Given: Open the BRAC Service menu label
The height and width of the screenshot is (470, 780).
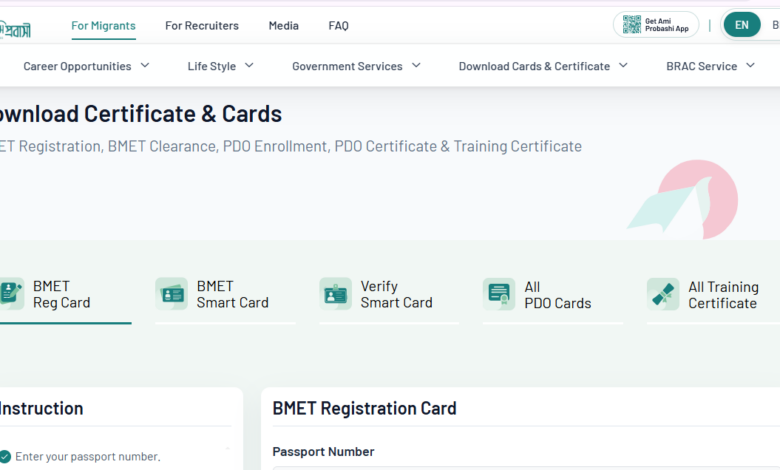Looking at the screenshot, I should pos(701,66).
